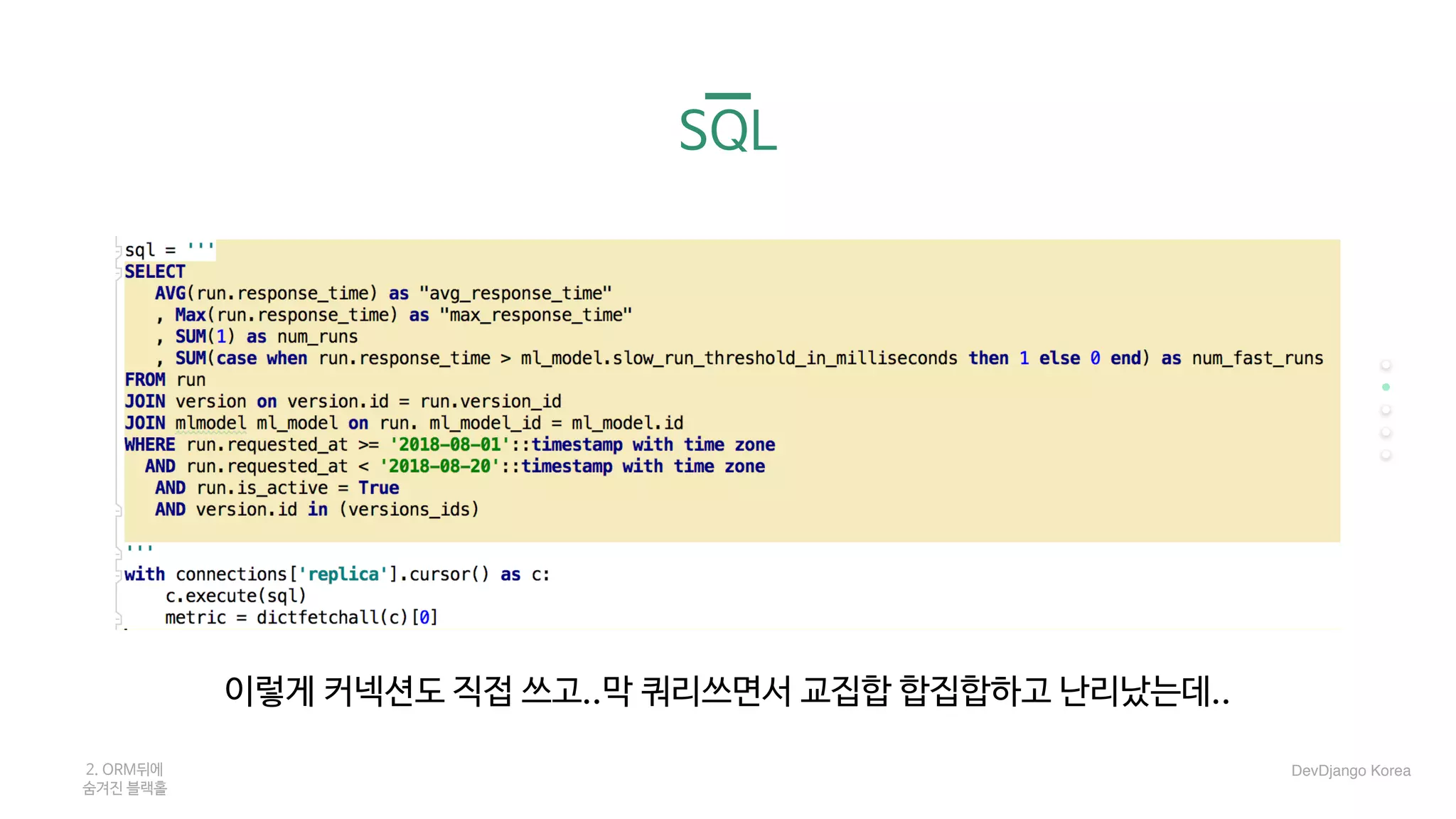Toggle fold marker beside 'with connections' line
The height and width of the screenshot is (819, 1456).
click(119, 574)
